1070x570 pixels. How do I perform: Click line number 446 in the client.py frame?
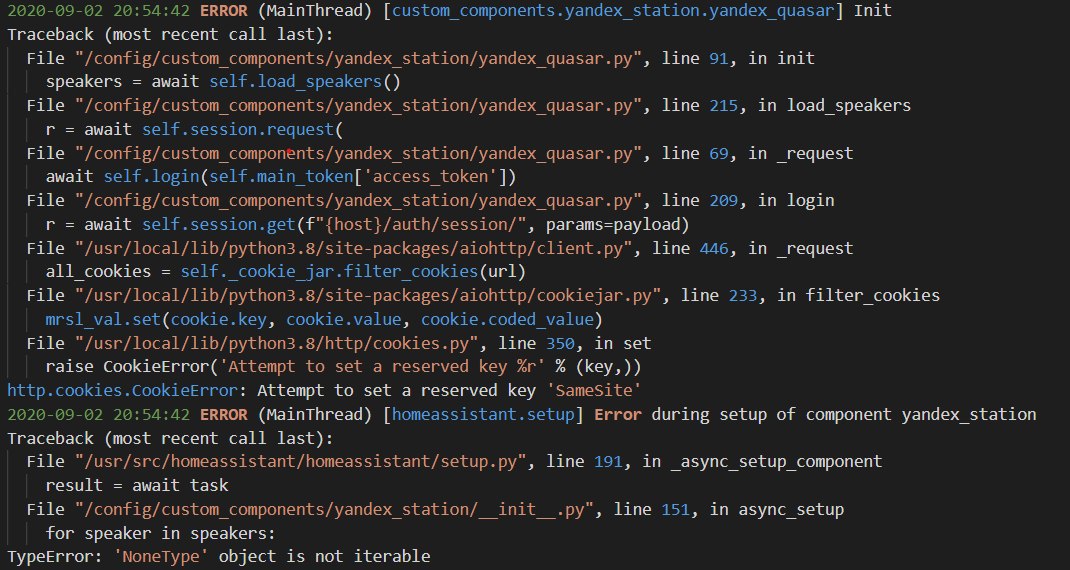point(714,248)
